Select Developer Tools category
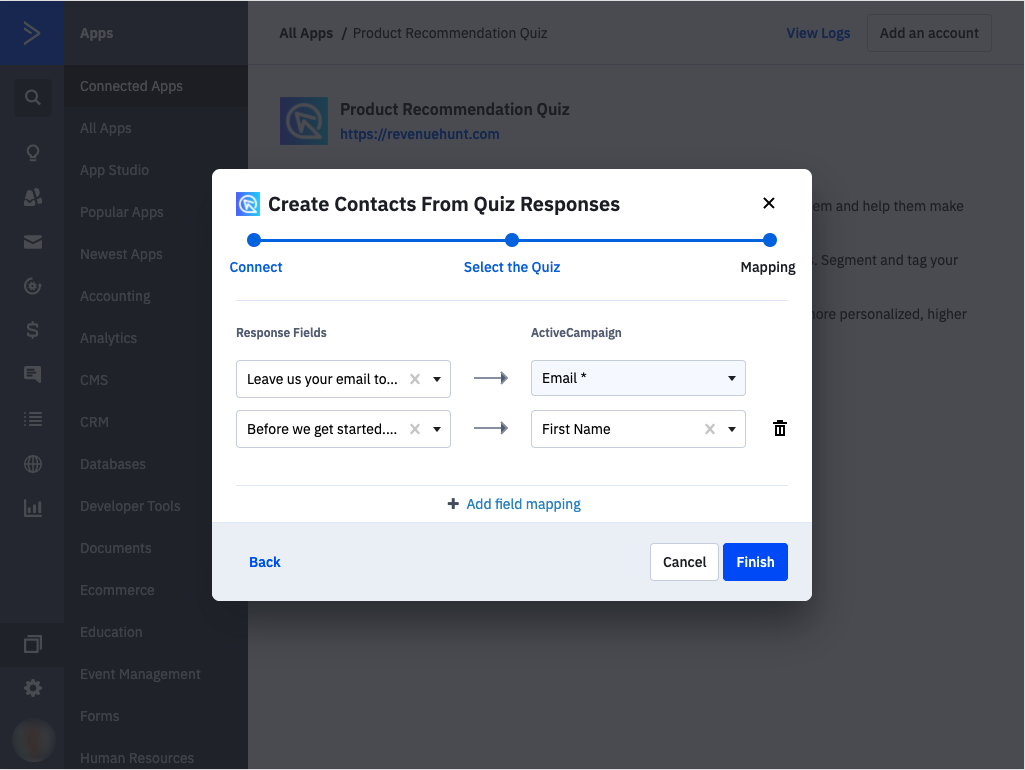 point(130,506)
